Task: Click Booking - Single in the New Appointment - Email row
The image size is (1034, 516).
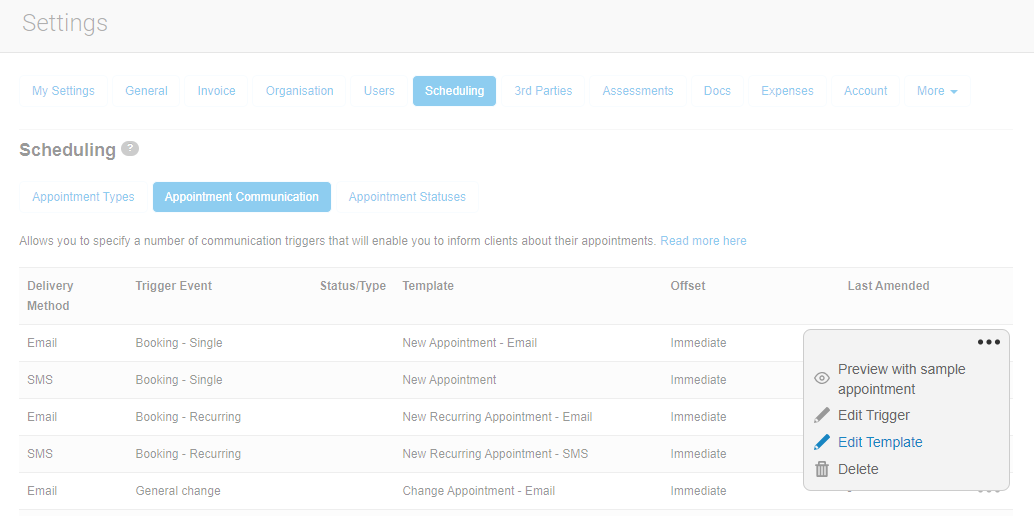Action: (179, 343)
